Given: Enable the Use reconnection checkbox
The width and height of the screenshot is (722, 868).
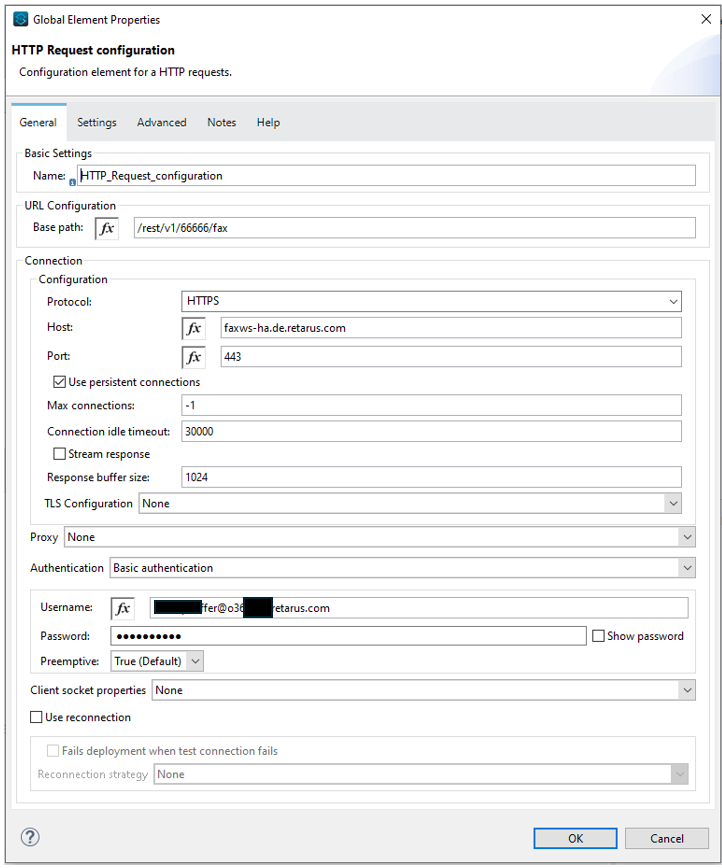Looking at the screenshot, I should 37,717.
